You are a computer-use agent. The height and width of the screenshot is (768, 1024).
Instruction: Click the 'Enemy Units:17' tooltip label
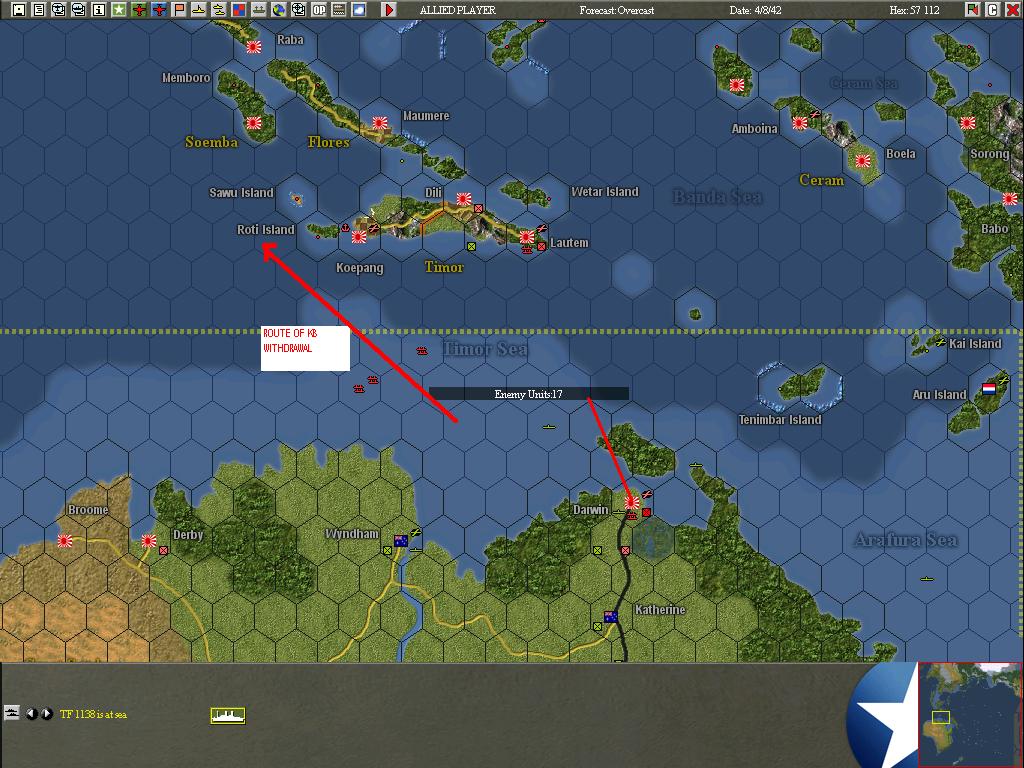point(528,394)
